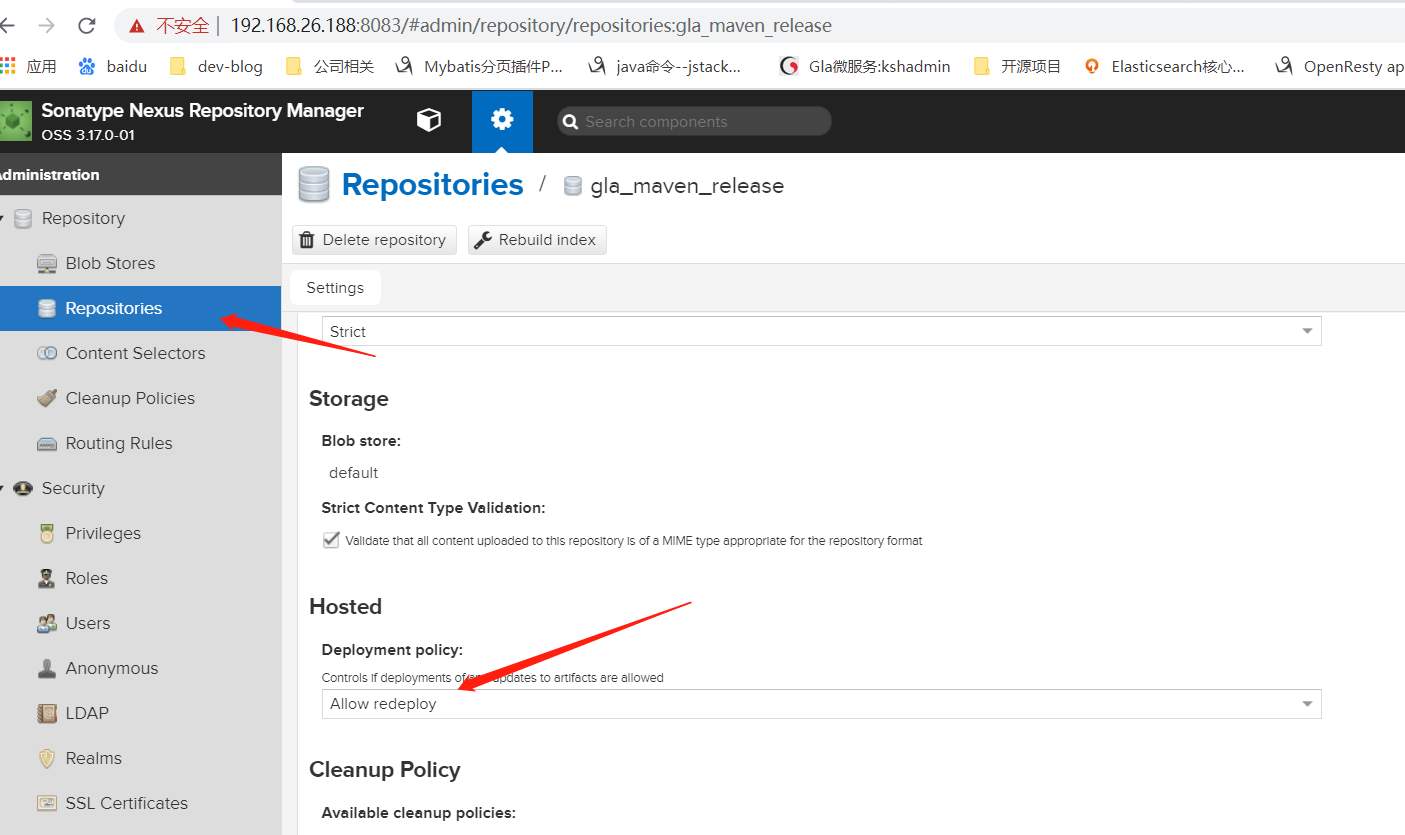The height and width of the screenshot is (835, 1405).
Task: Open Users under Security
Action: [x=88, y=623]
